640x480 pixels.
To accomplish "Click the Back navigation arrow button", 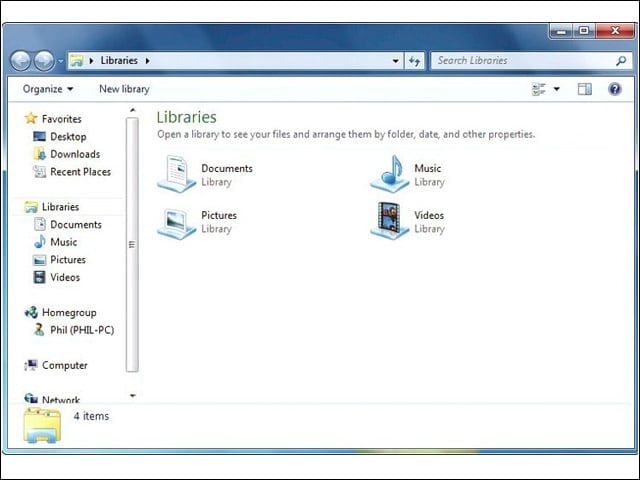I will [20, 61].
